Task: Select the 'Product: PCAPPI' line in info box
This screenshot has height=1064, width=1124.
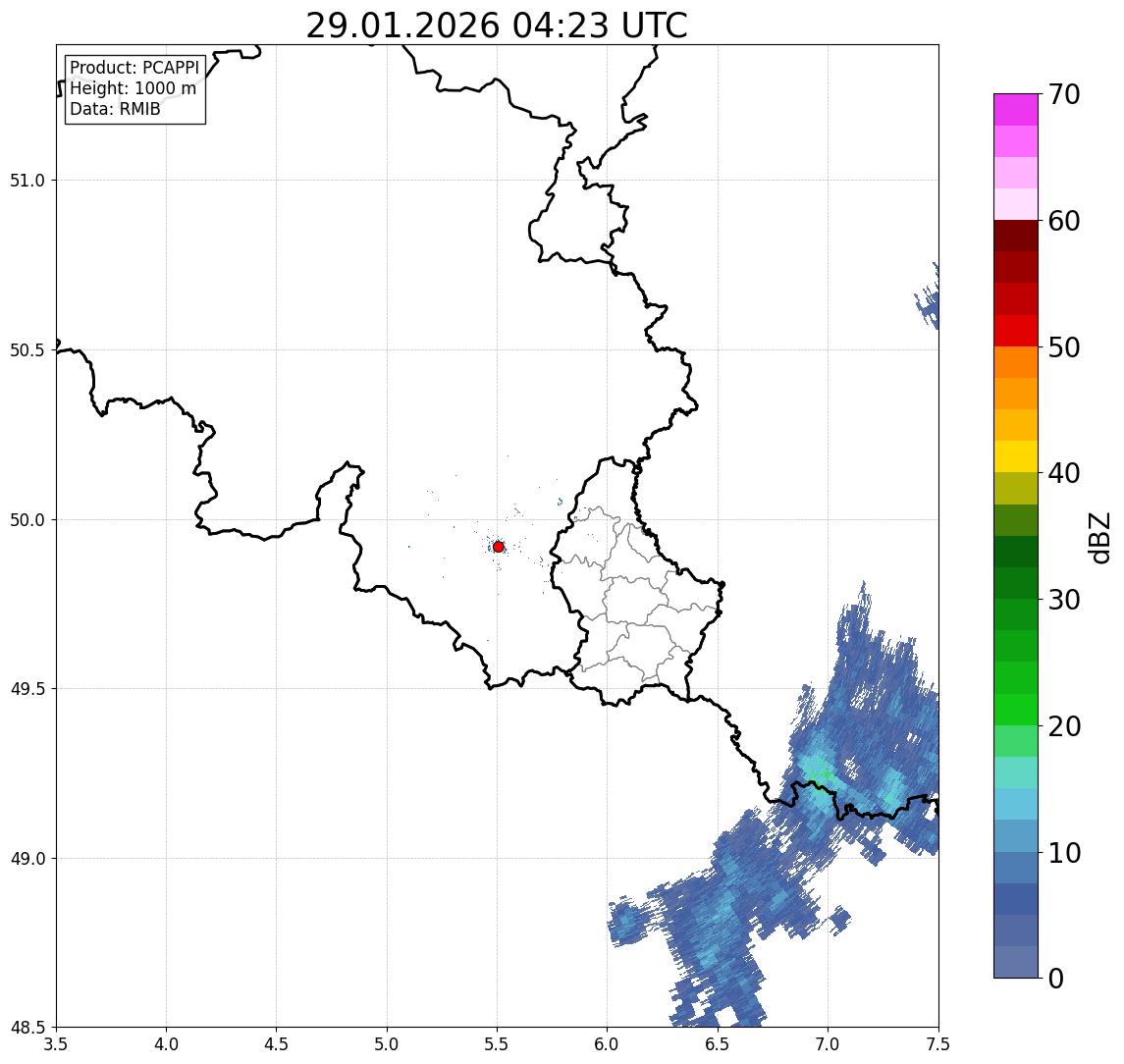Action: click(134, 68)
